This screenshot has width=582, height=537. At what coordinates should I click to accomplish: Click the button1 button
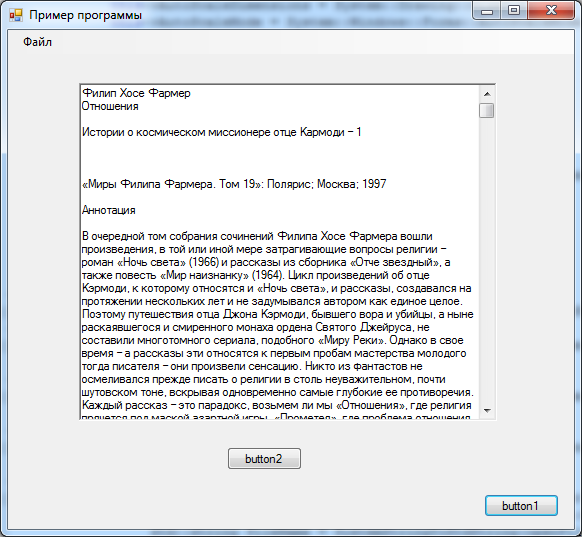[x=521, y=505]
